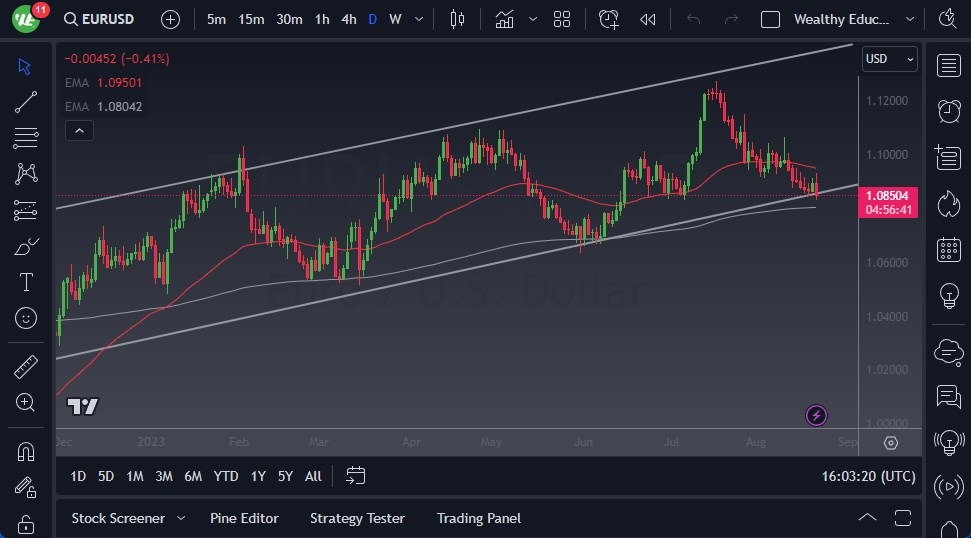This screenshot has height=538, width=971.
Task: Select the ruler measure tool
Action: click(26, 367)
